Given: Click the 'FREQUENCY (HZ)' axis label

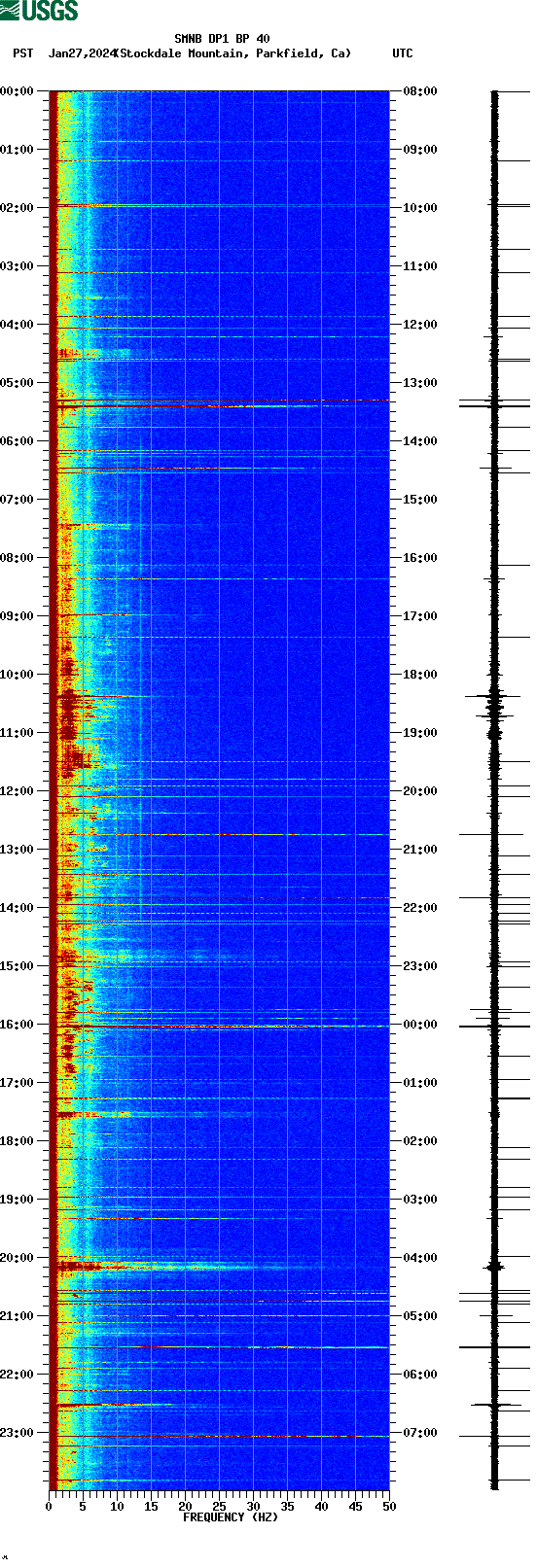Looking at the screenshot, I should (x=231, y=1517).
